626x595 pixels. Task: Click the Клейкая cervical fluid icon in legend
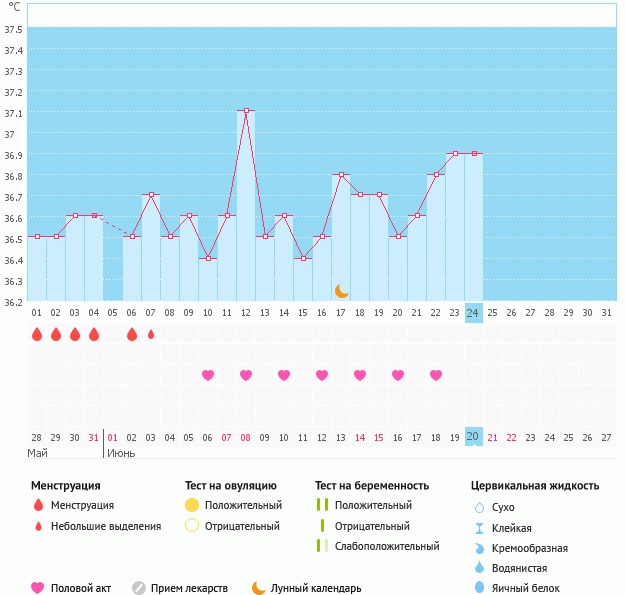[479, 528]
